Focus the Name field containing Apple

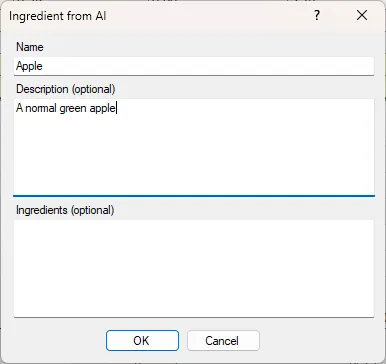pyautogui.click(x=194, y=66)
